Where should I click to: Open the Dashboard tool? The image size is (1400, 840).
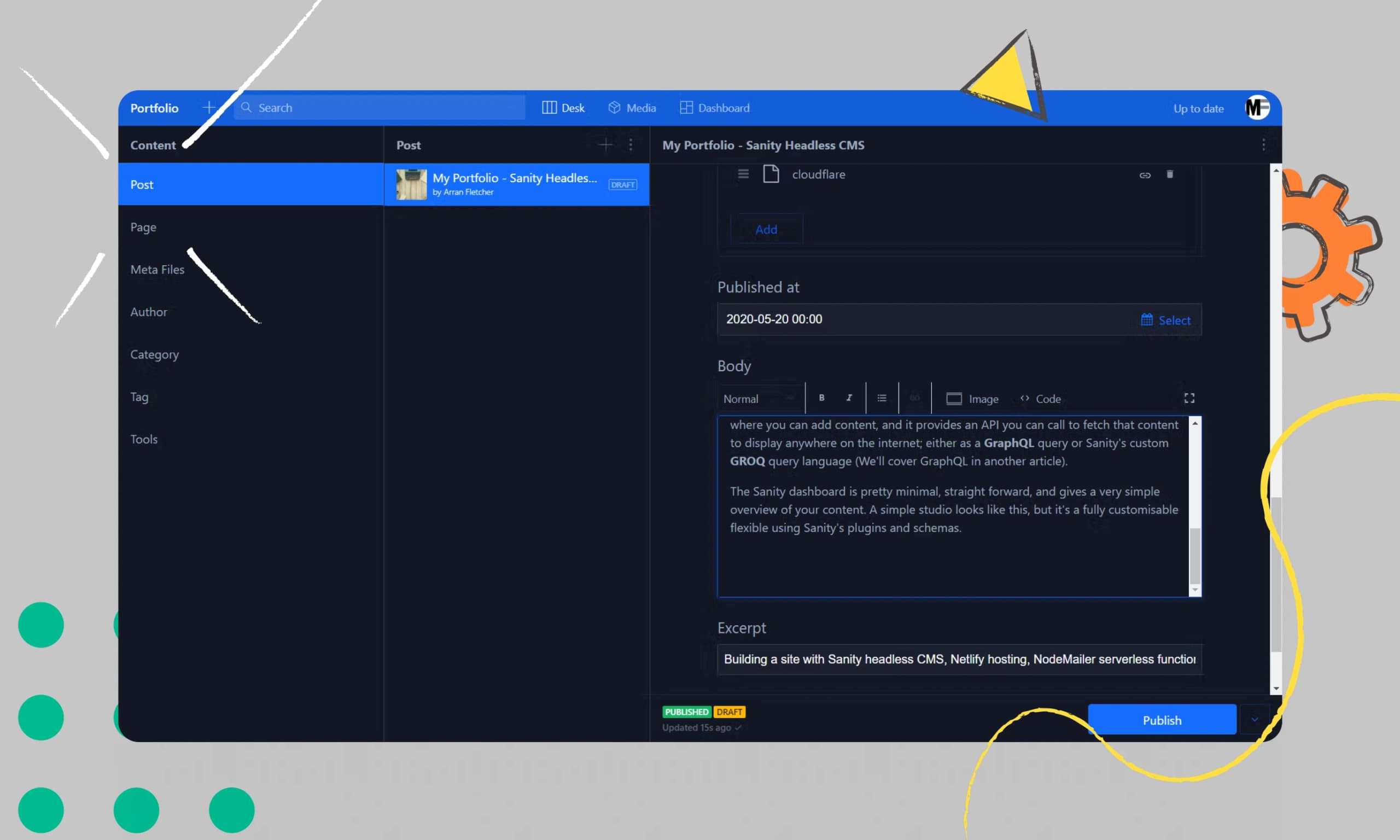[x=715, y=108]
